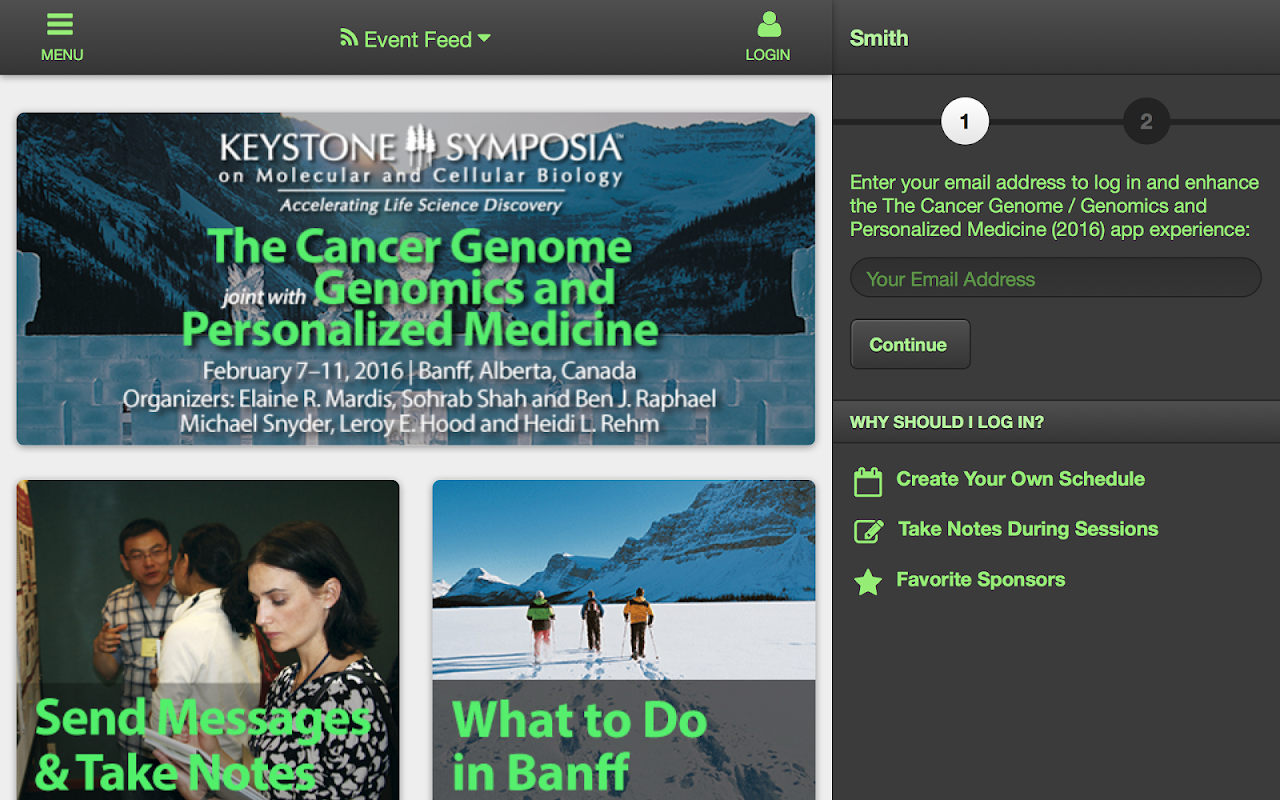The image size is (1280, 800).
Task: Click Create Your Own Schedule text
Action: [x=1020, y=479]
